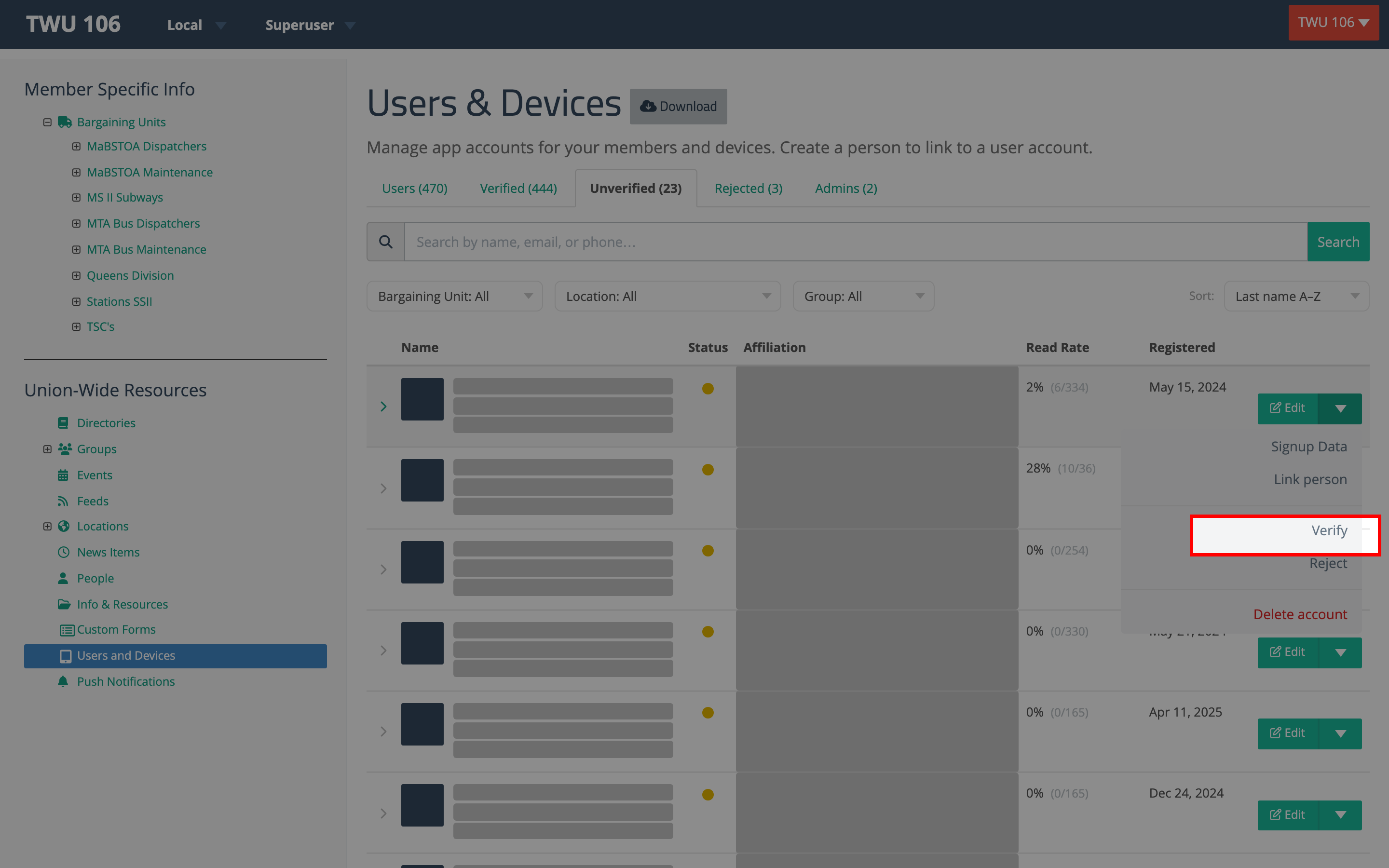1389x868 pixels.
Task: Expand the MaBSTOA Maintenance node
Action: [76, 172]
